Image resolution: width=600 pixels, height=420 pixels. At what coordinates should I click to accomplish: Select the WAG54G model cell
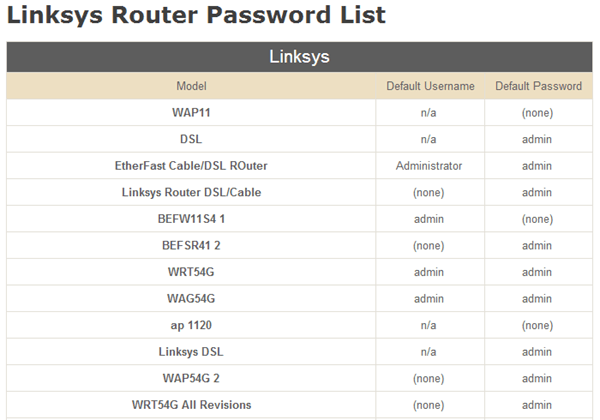click(x=191, y=298)
